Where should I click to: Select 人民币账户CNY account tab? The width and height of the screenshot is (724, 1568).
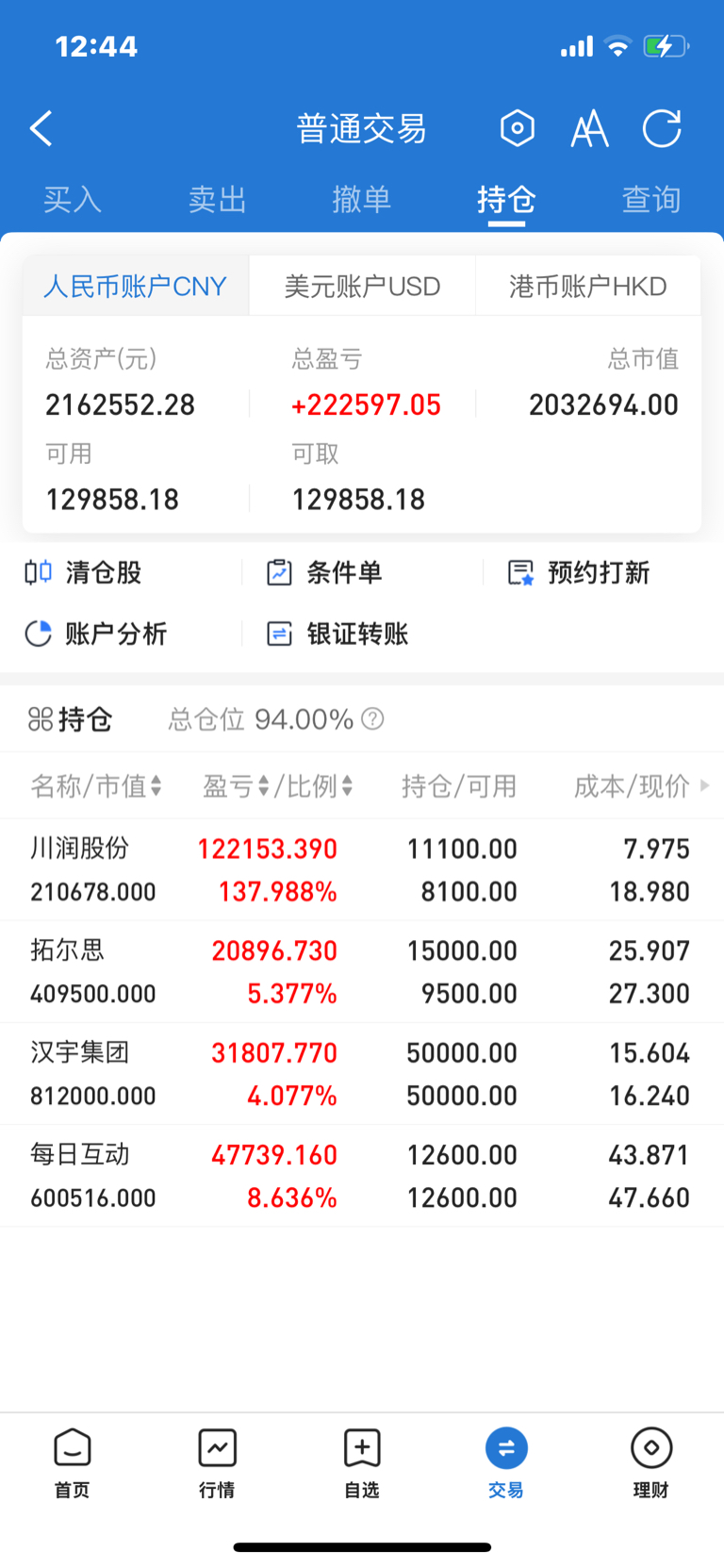click(x=136, y=286)
